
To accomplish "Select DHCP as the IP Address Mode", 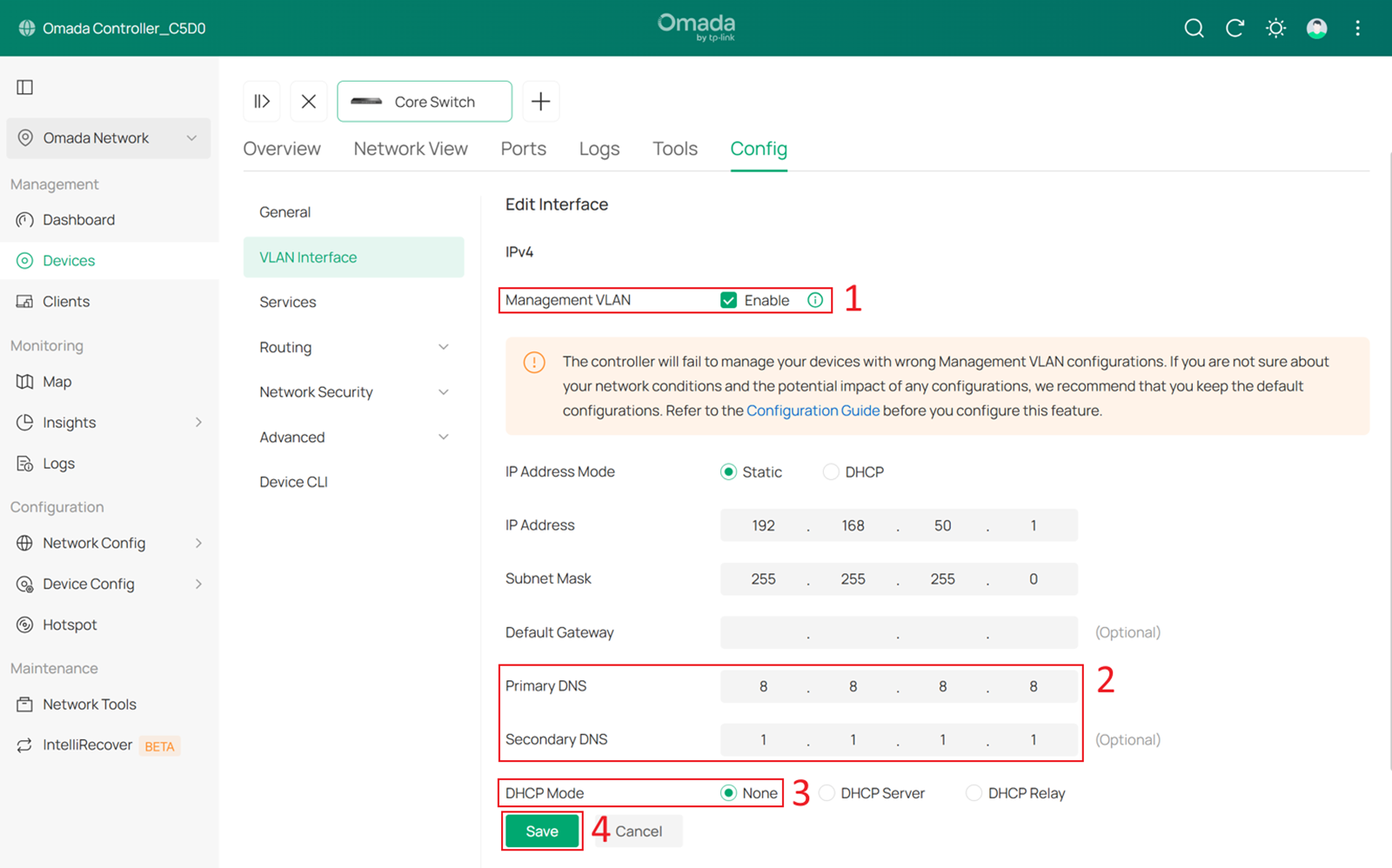I will [830, 471].
